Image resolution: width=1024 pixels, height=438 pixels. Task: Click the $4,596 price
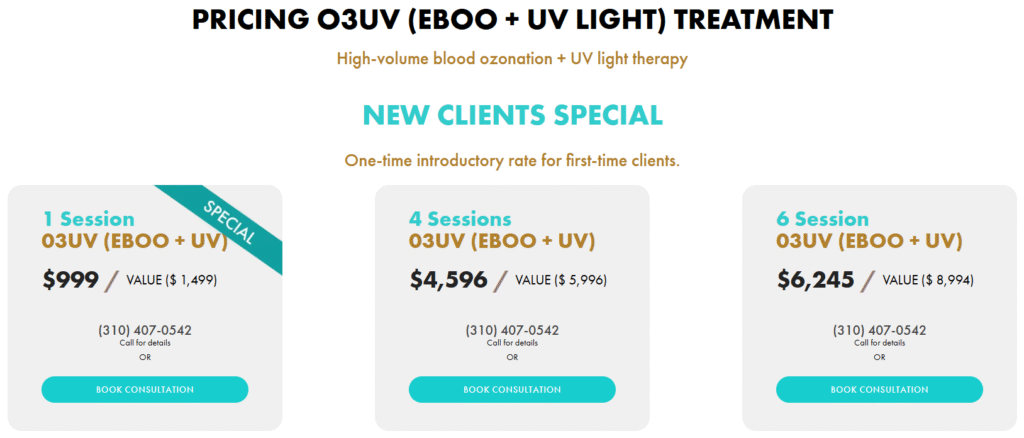click(449, 280)
